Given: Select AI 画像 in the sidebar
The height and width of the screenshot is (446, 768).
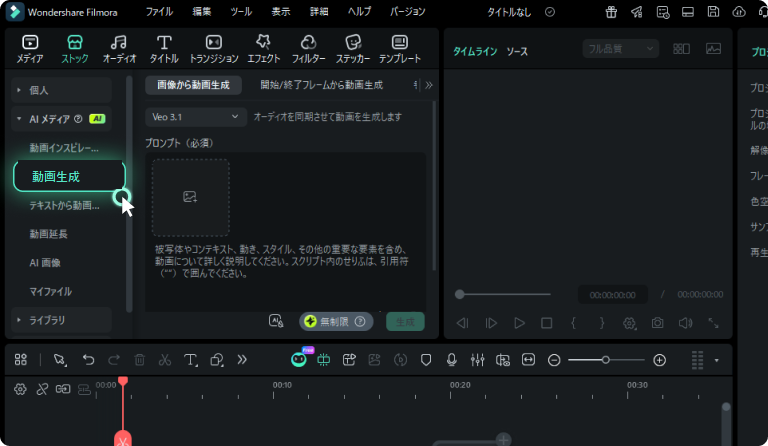Looking at the screenshot, I should pos(45,263).
